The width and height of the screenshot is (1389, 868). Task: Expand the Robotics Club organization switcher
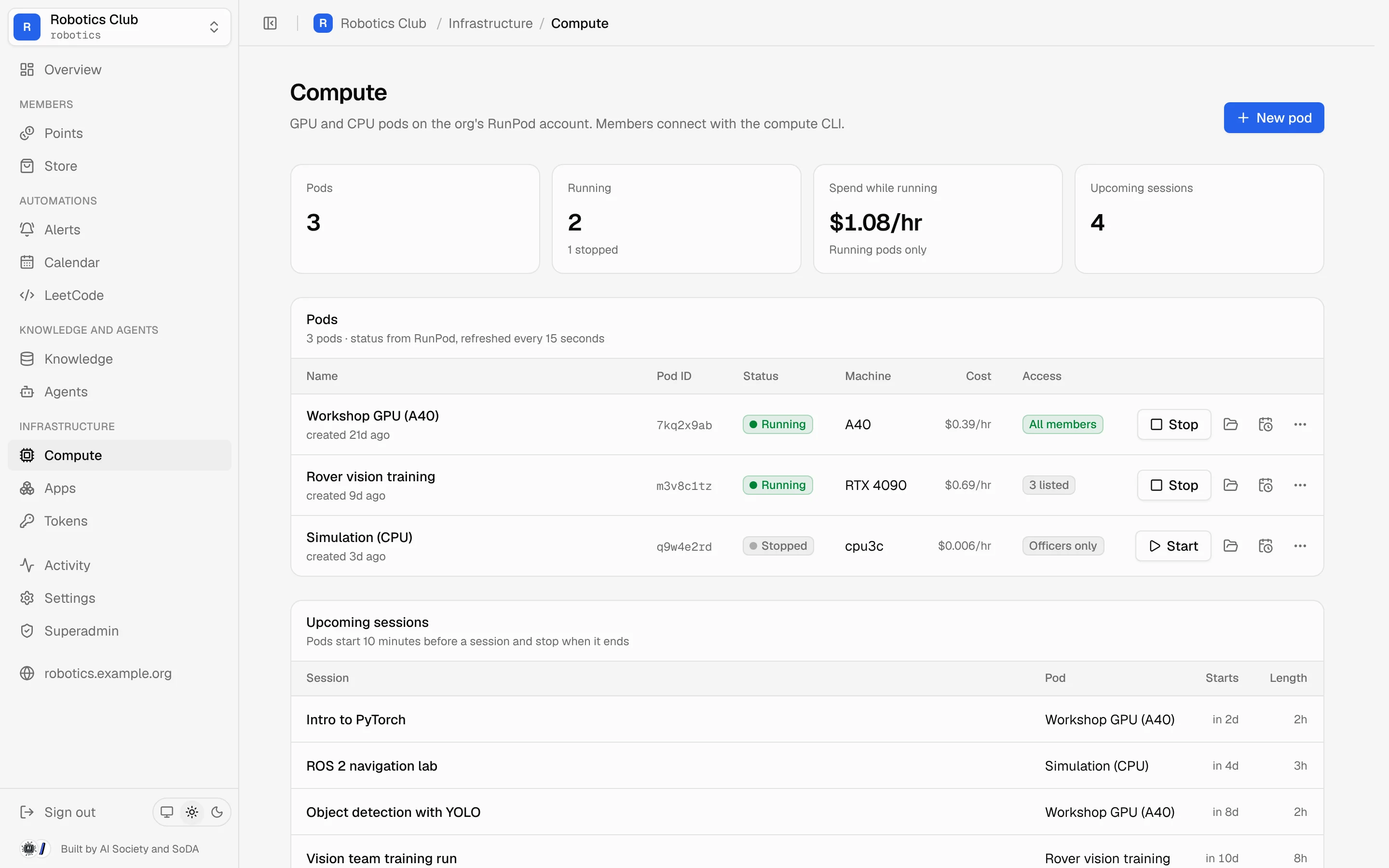point(120,27)
